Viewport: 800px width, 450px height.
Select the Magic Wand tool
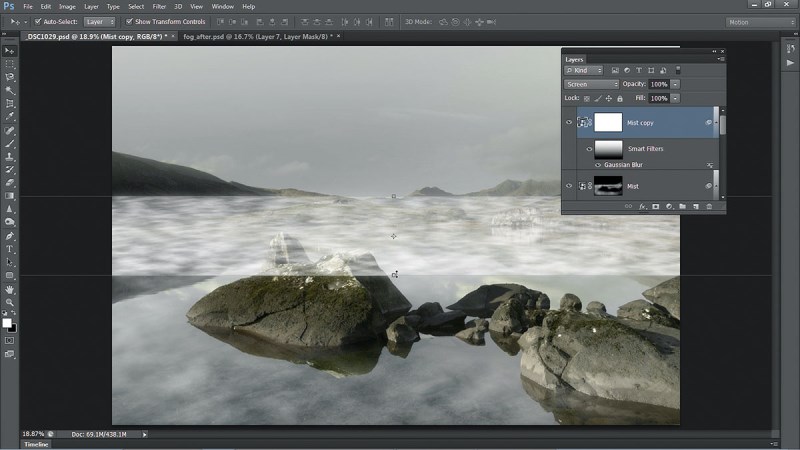(x=10, y=90)
